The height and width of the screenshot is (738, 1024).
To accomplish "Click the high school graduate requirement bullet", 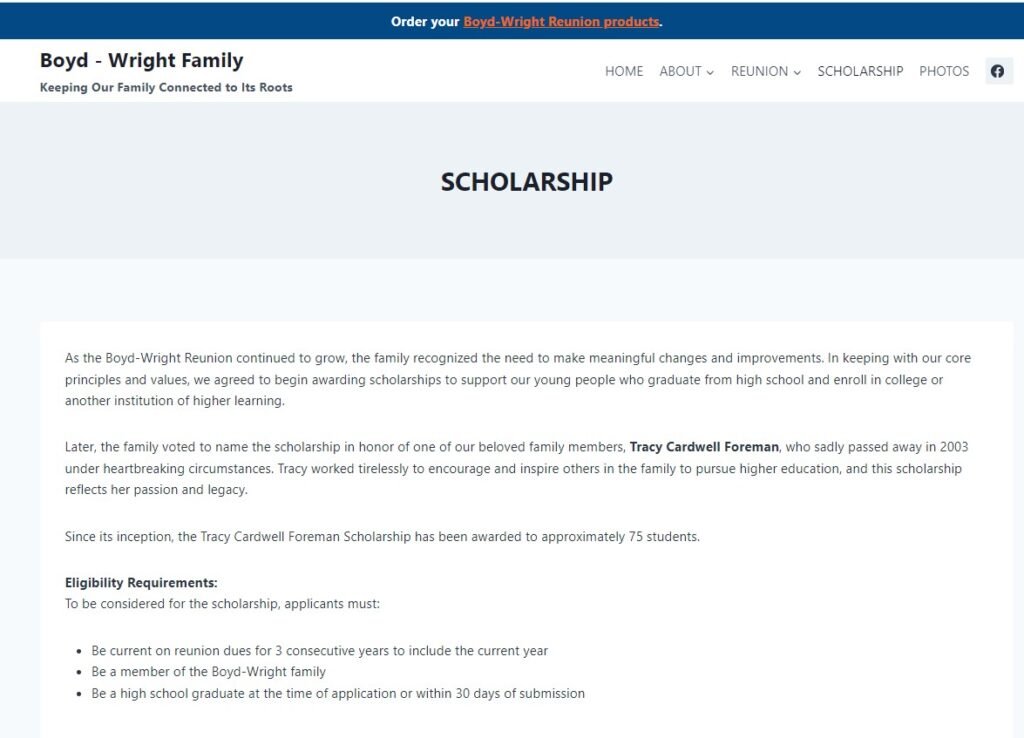I will click(x=337, y=693).
